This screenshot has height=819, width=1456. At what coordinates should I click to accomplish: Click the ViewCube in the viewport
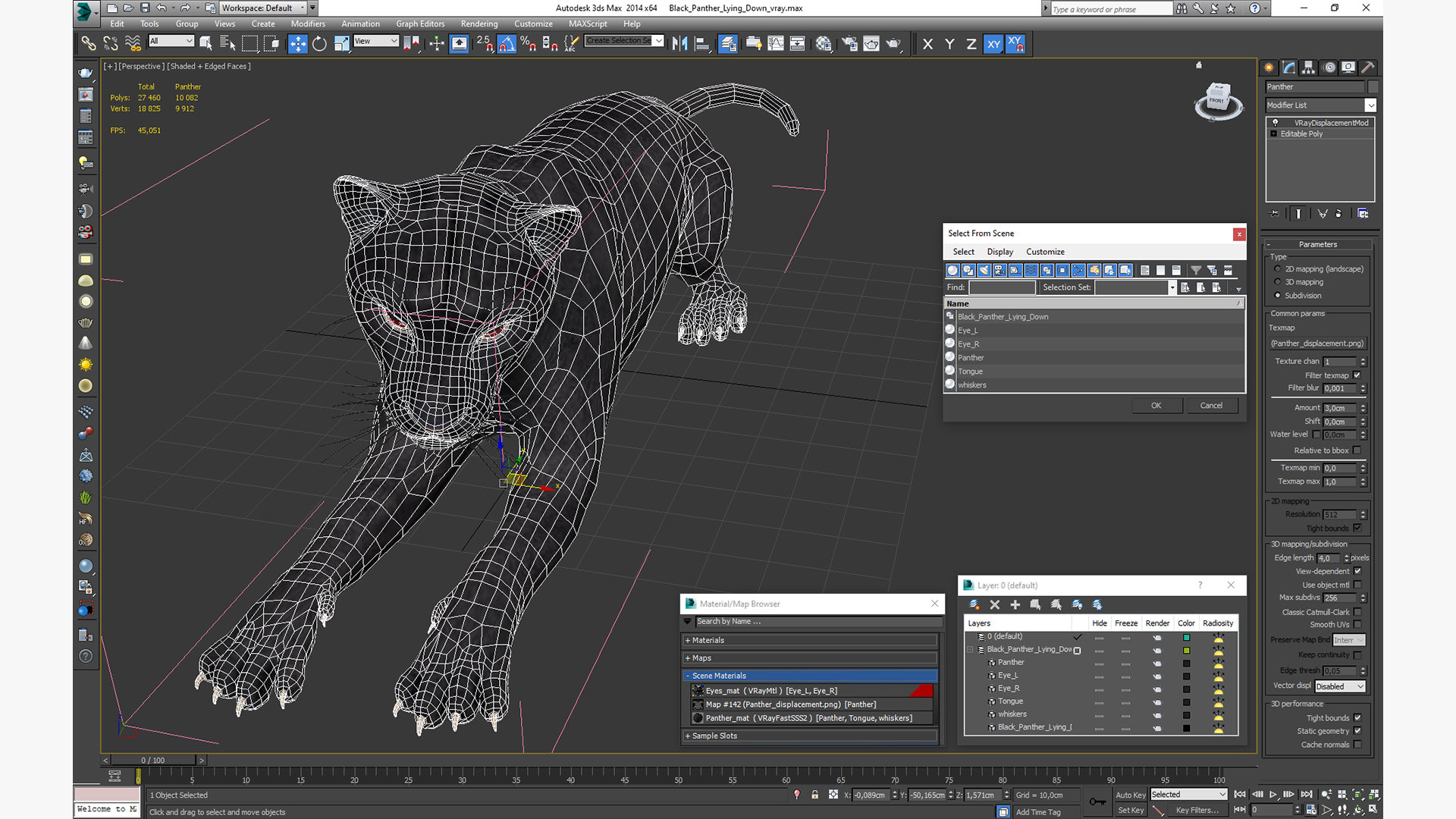(x=1219, y=100)
